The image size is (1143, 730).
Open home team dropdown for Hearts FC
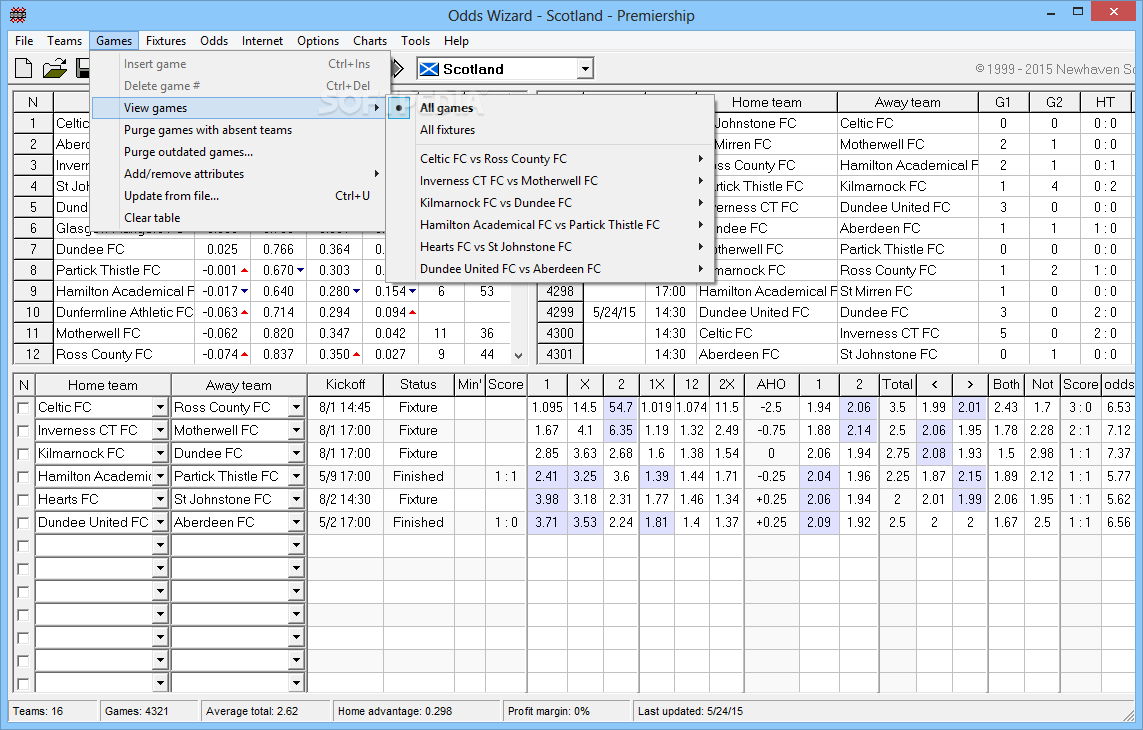pos(160,500)
